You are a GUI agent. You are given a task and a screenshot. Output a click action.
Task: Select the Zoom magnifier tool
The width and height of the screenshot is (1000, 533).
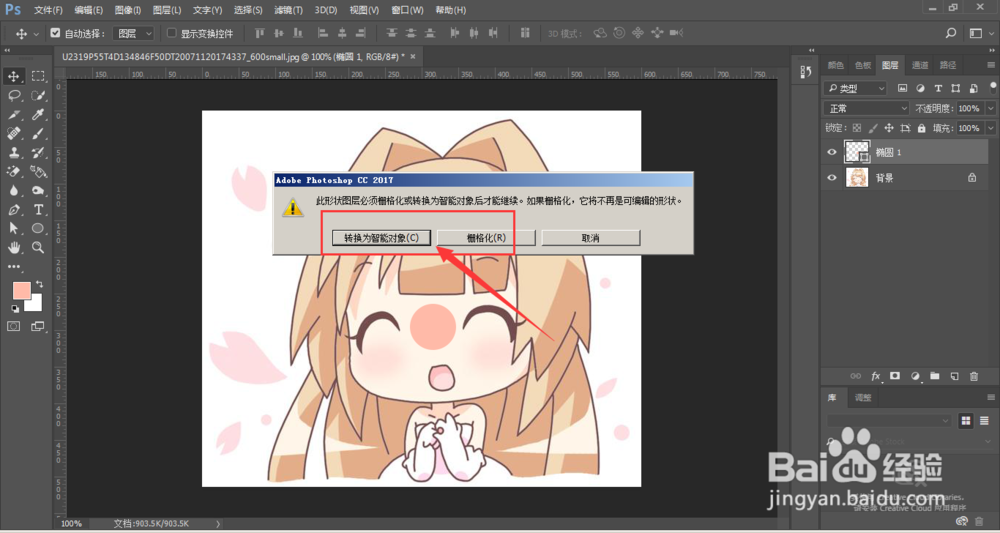pyautogui.click(x=38, y=247)
